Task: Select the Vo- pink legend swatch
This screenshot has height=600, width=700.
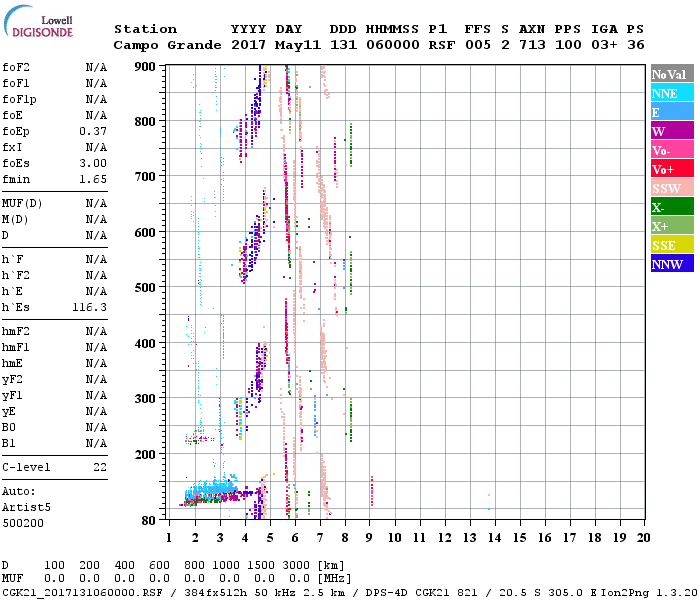Action: click(672, 150)
